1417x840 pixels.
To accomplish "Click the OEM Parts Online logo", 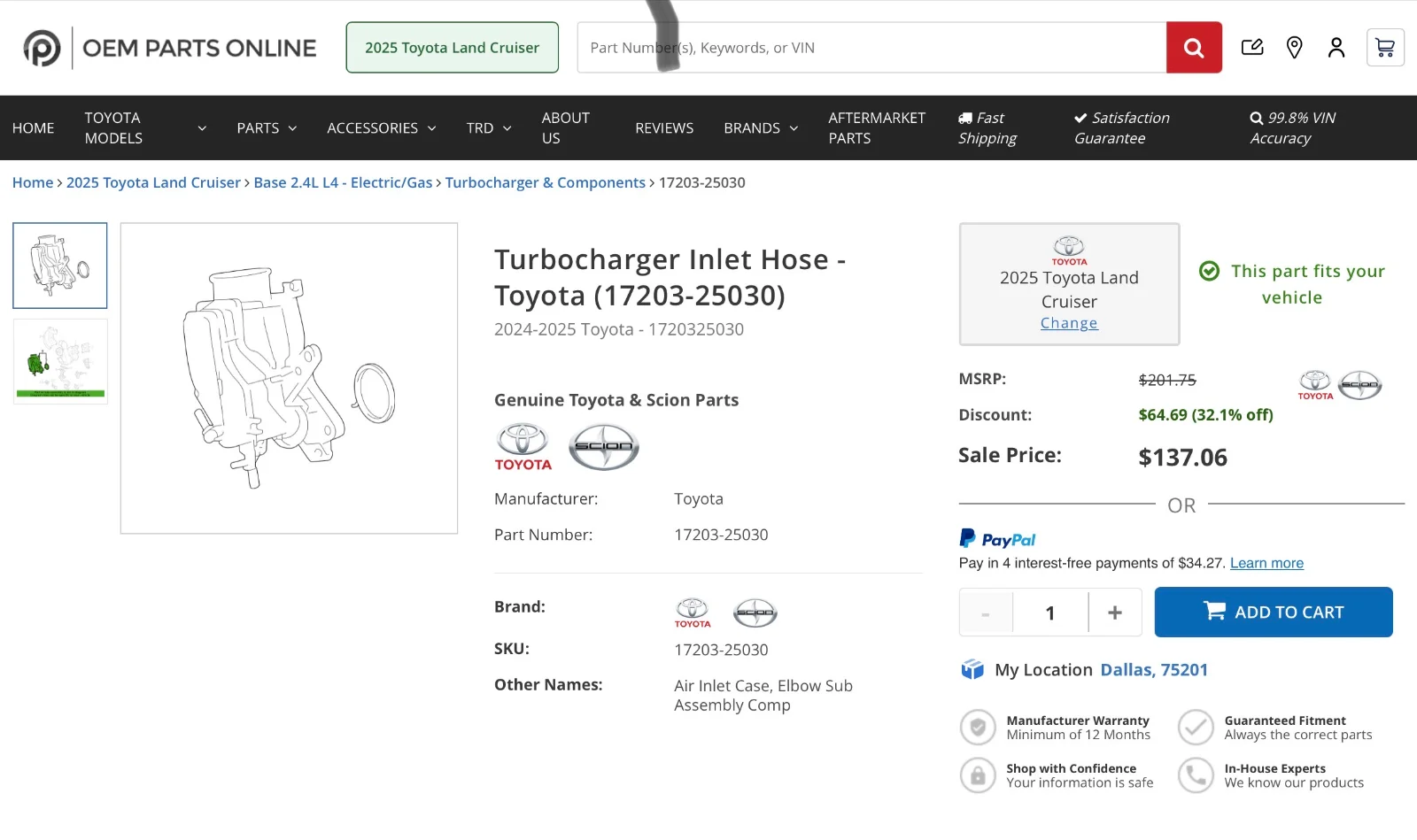I will [x=169, y=48].
